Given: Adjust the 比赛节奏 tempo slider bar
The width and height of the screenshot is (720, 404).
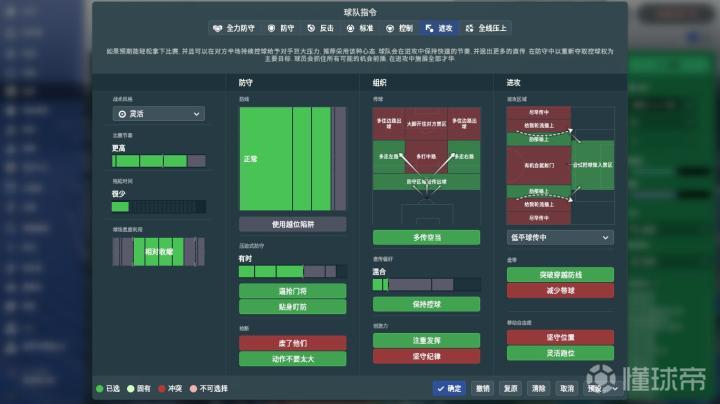Looking at the screenshot, I should (x=159, y=161).
